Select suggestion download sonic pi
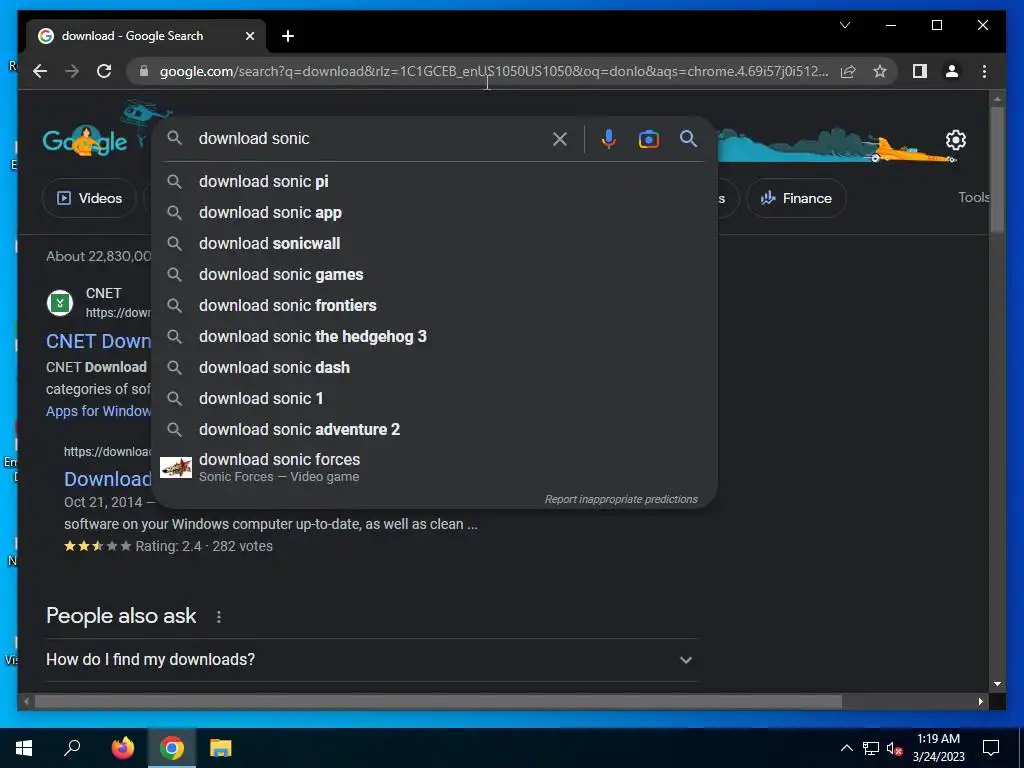 click(x=434, y=182)
